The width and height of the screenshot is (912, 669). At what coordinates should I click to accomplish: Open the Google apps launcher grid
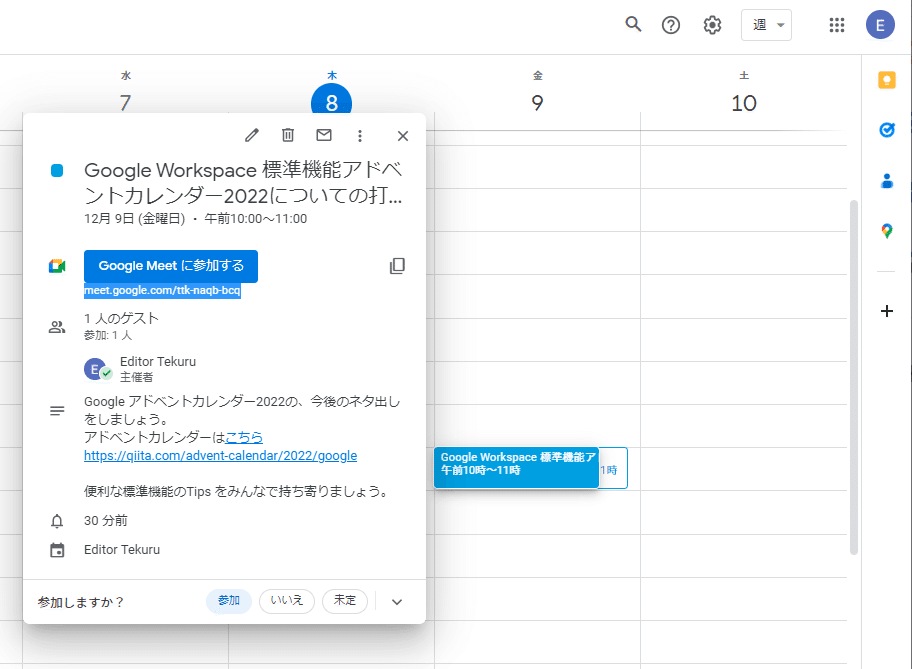click(837, 24)
